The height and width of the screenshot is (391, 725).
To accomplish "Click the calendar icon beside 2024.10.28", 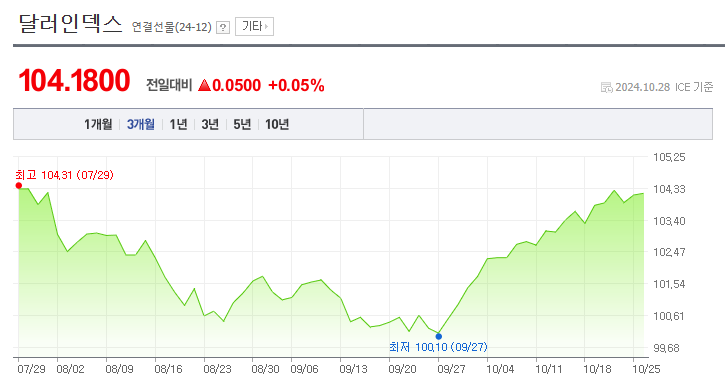I will pyautogui.click(x=607, y=87).
